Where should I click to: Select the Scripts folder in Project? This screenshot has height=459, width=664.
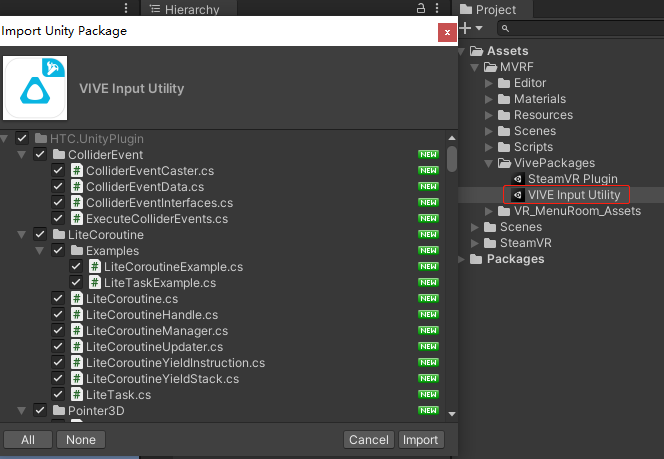(534, 147)
